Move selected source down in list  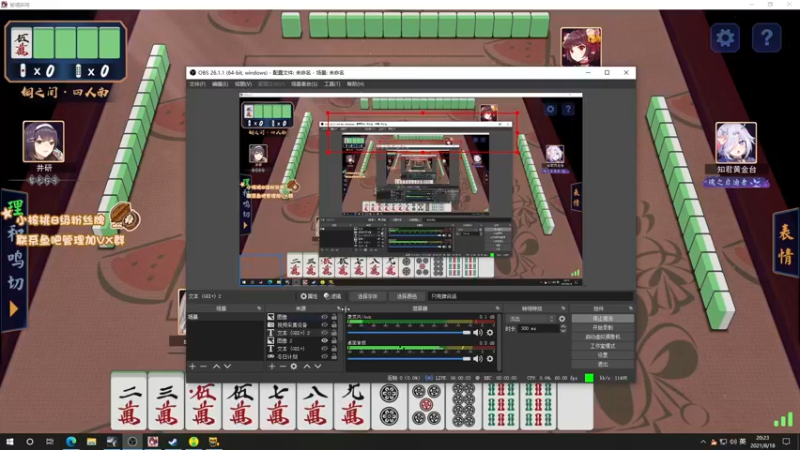click(x=318, y=366)
